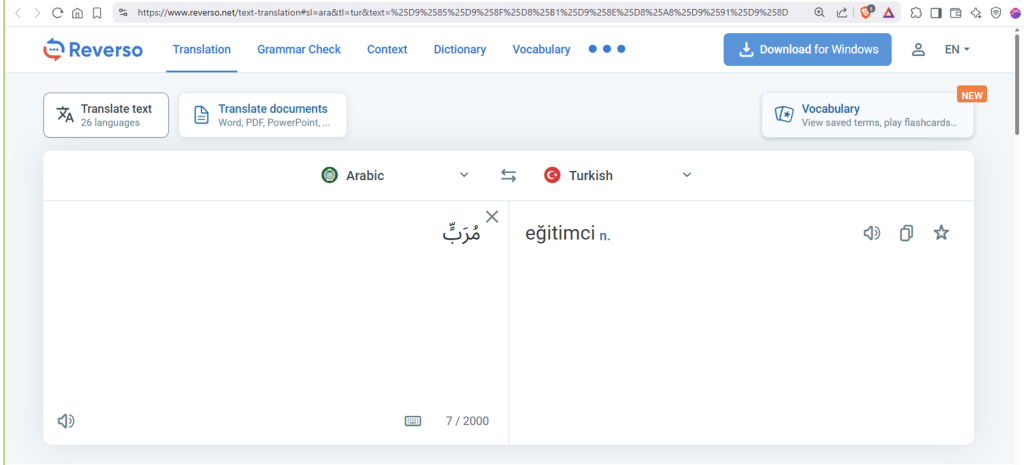Reload the page in browser
This screenshot has height=465, width=1024.
coord(57,13)
